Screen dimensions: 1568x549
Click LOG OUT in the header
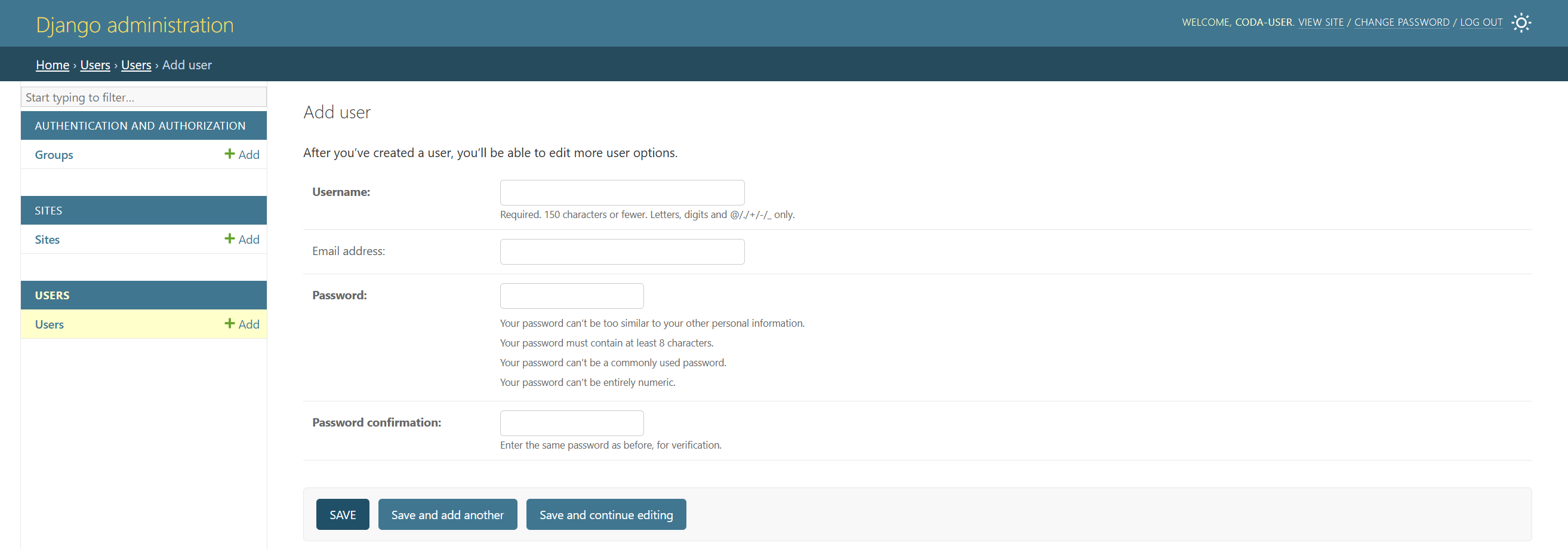(x=1480, y=23)
